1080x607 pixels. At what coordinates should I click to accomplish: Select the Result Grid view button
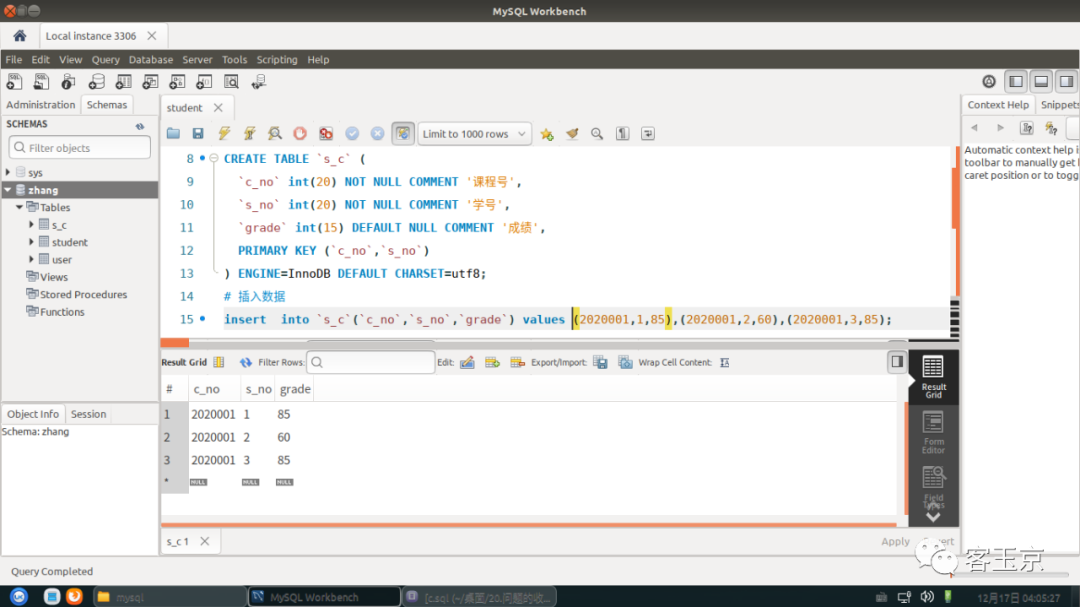click(x=933, y=377)
